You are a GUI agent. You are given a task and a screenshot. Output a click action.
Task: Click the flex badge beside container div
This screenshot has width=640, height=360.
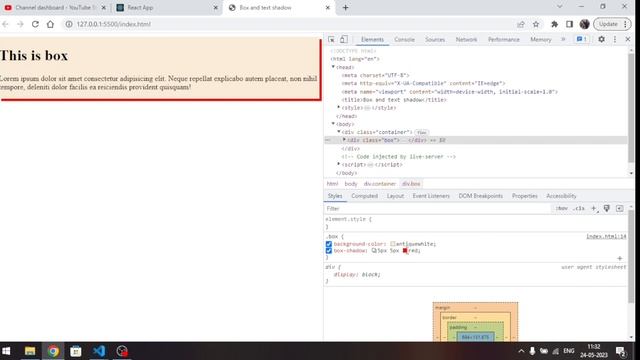click(422, 132)
